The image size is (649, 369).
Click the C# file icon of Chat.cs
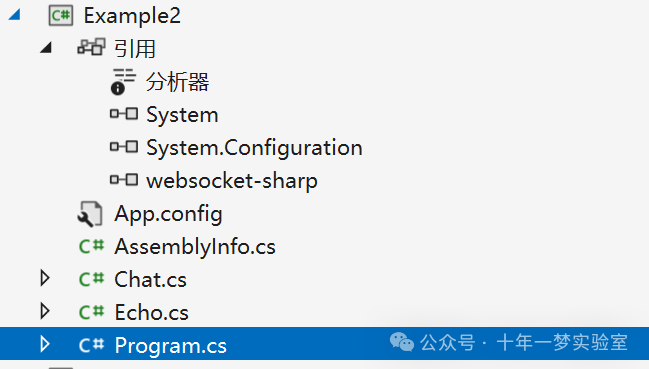click(x=91, y=279)
